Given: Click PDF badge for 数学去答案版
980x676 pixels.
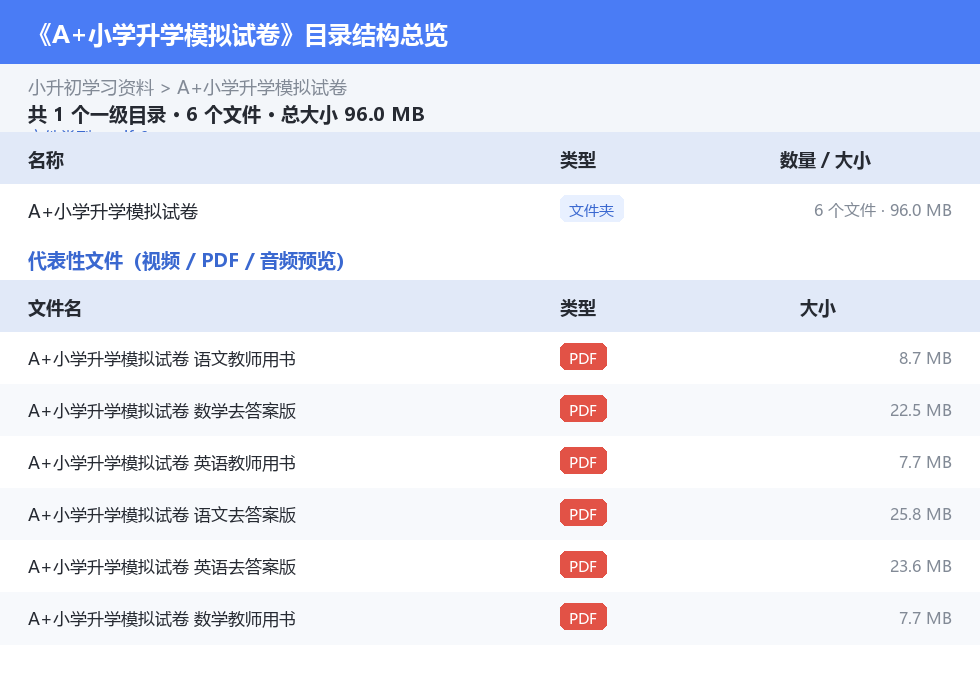Looking at the screenshot, I should click(x=583, y=409).
